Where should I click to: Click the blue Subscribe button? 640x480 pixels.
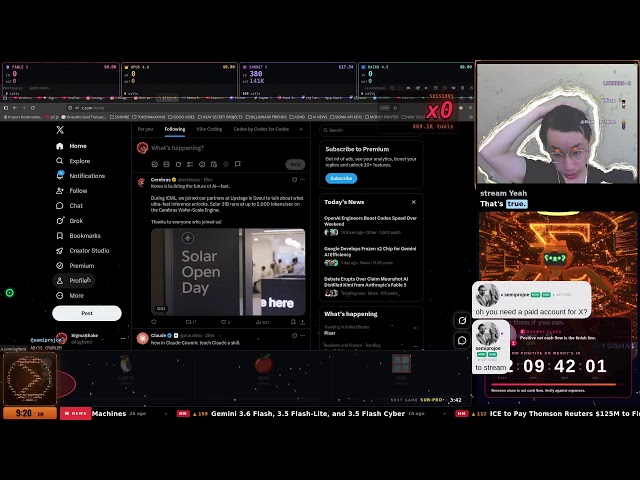coord(341,178)
